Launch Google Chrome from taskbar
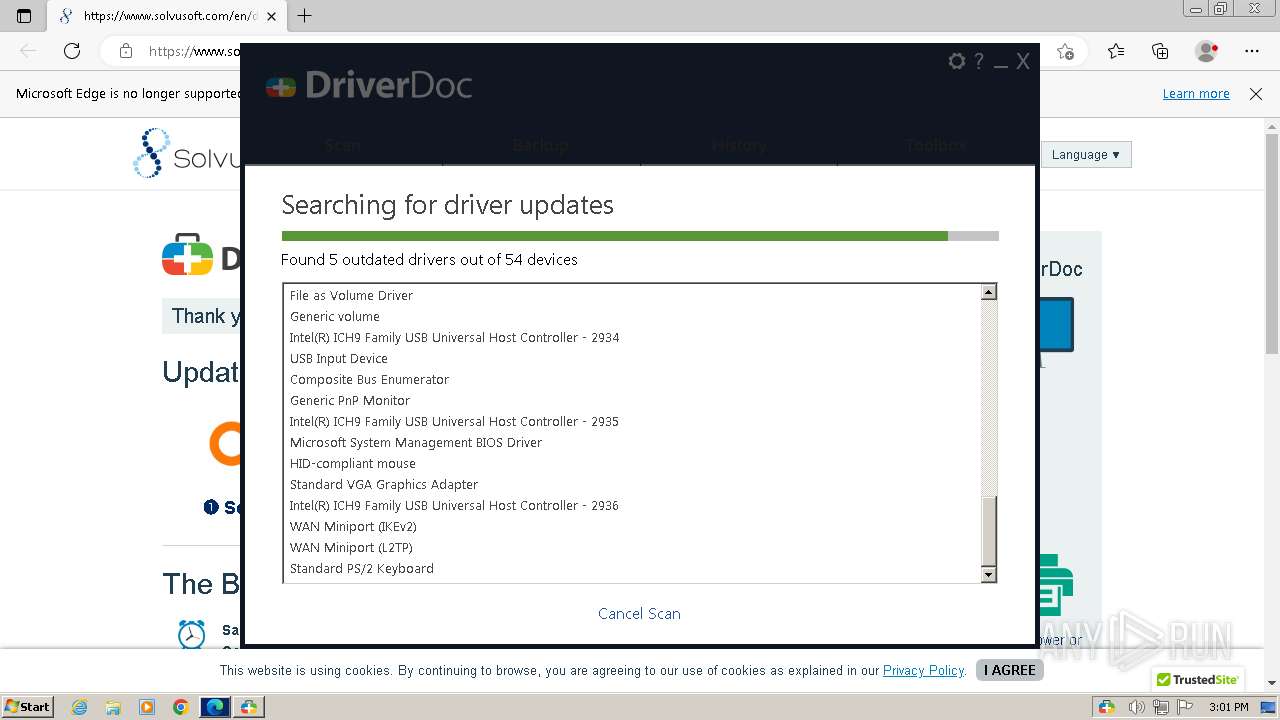The width and height of the screenshot is (1280, 720). [181, 707]
